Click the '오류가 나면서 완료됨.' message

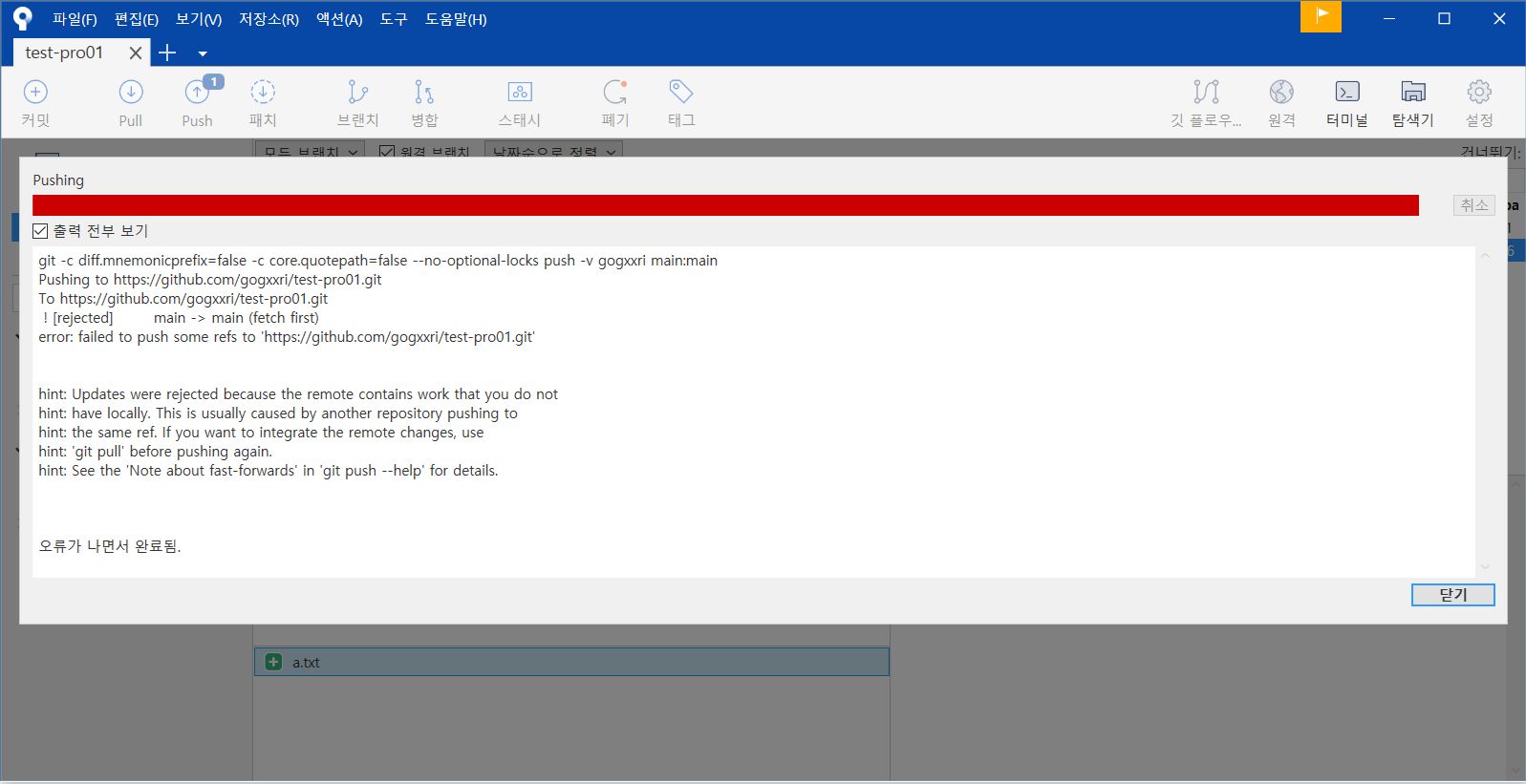coord(110,546)
